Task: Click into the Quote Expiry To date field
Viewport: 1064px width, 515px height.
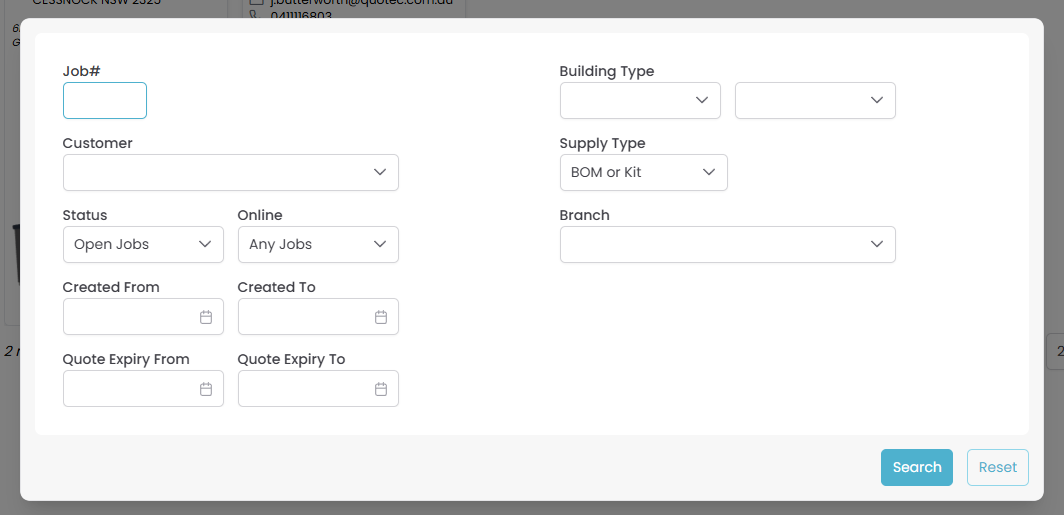Action: (305, 389)
